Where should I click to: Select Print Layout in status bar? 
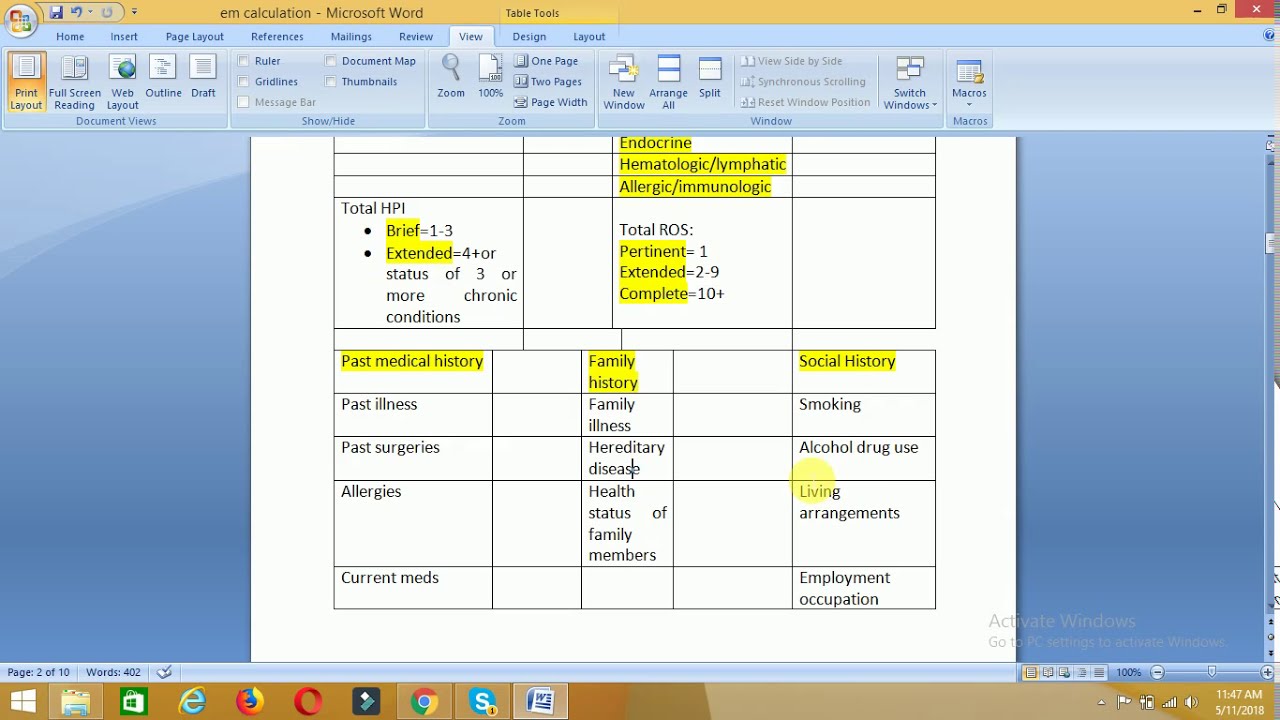click(x=1031, y=673)
